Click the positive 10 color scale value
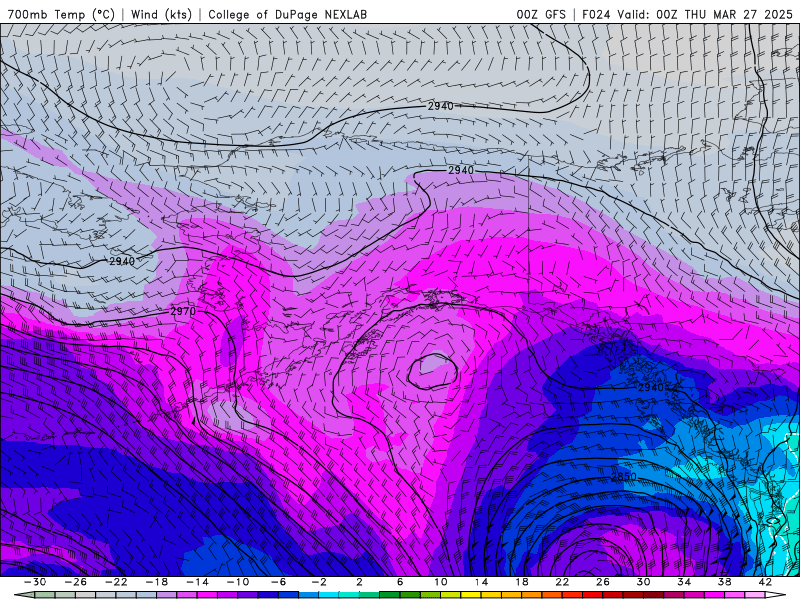Viewport: 800px width, 600px height. tap(440, 582)
